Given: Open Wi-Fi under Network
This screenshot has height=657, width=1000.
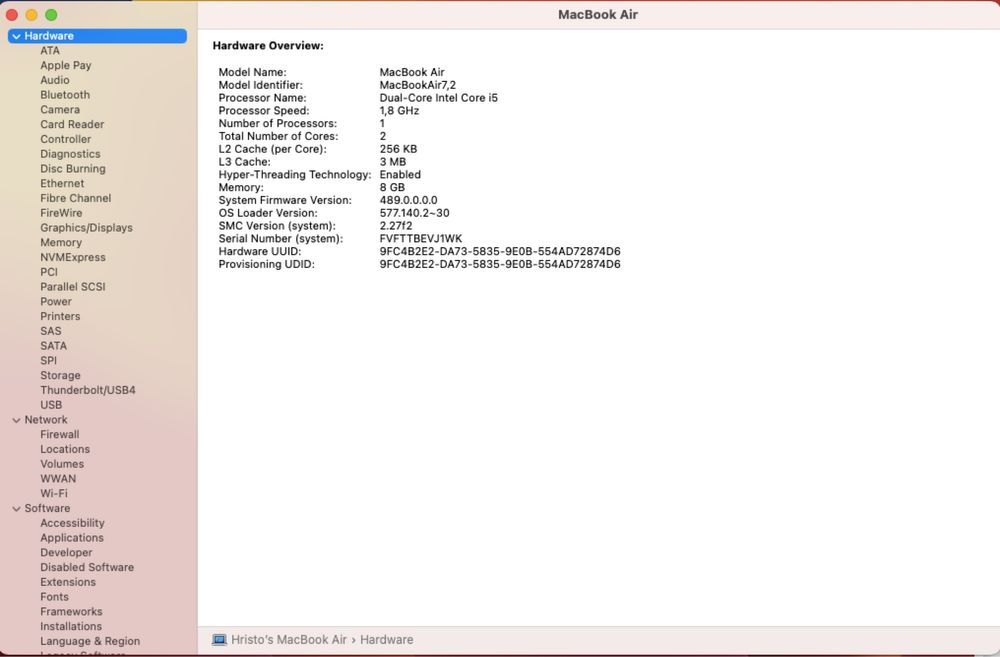Looking at the screenshot, I should point(54,493).
